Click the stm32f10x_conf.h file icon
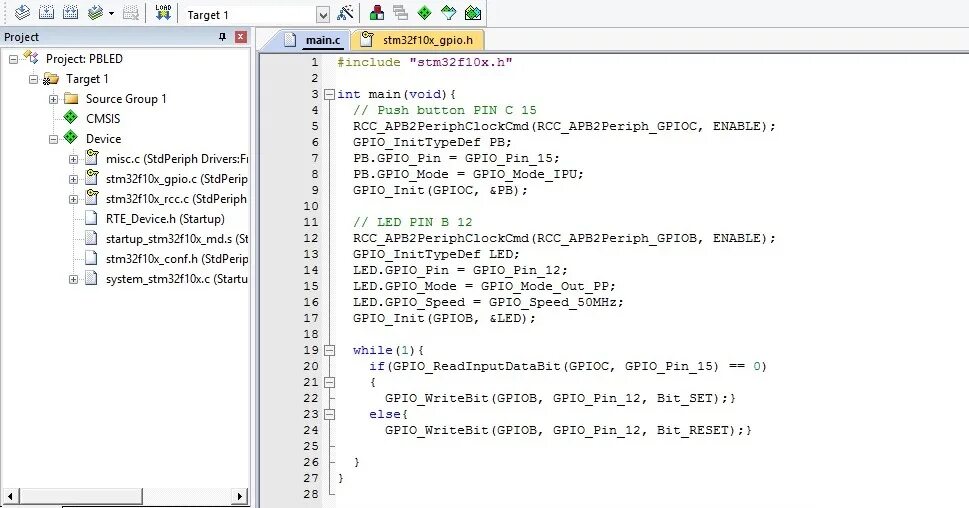Image resolution: width=969 pixels, height=508 pixels. coord(91,258)
